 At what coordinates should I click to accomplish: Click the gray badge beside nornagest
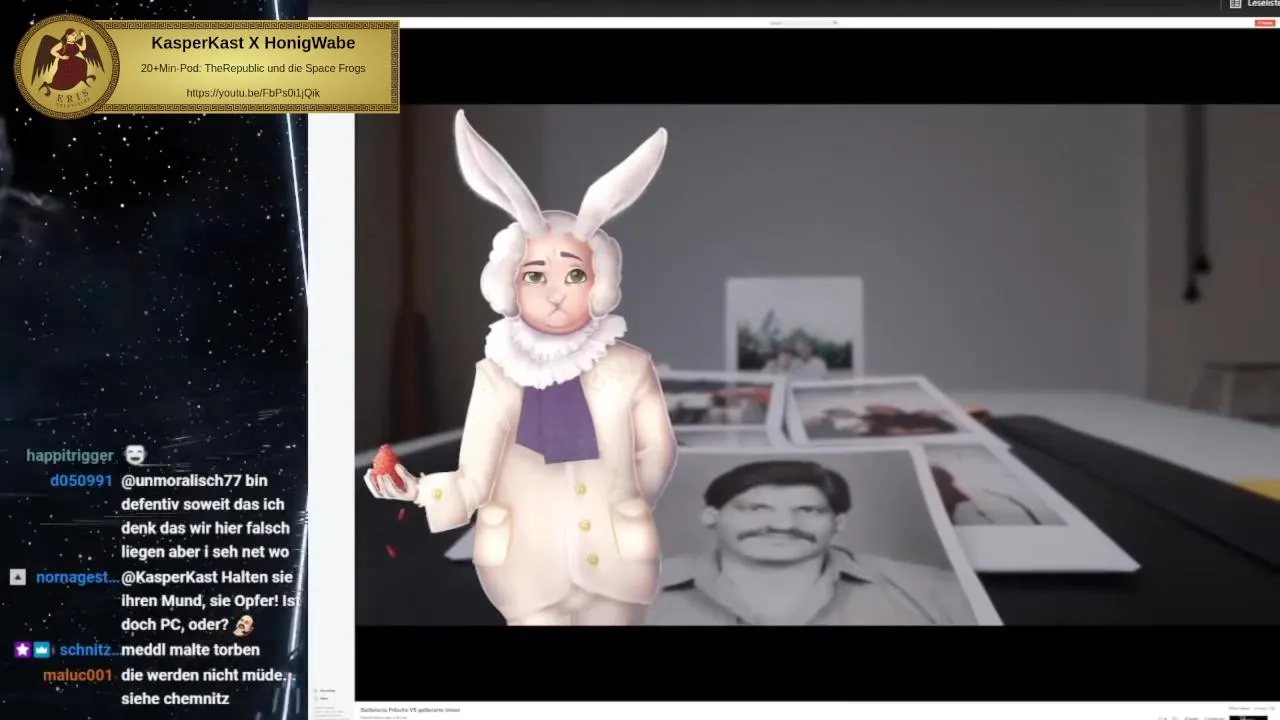pyautogui.click(x=17, y=577)
